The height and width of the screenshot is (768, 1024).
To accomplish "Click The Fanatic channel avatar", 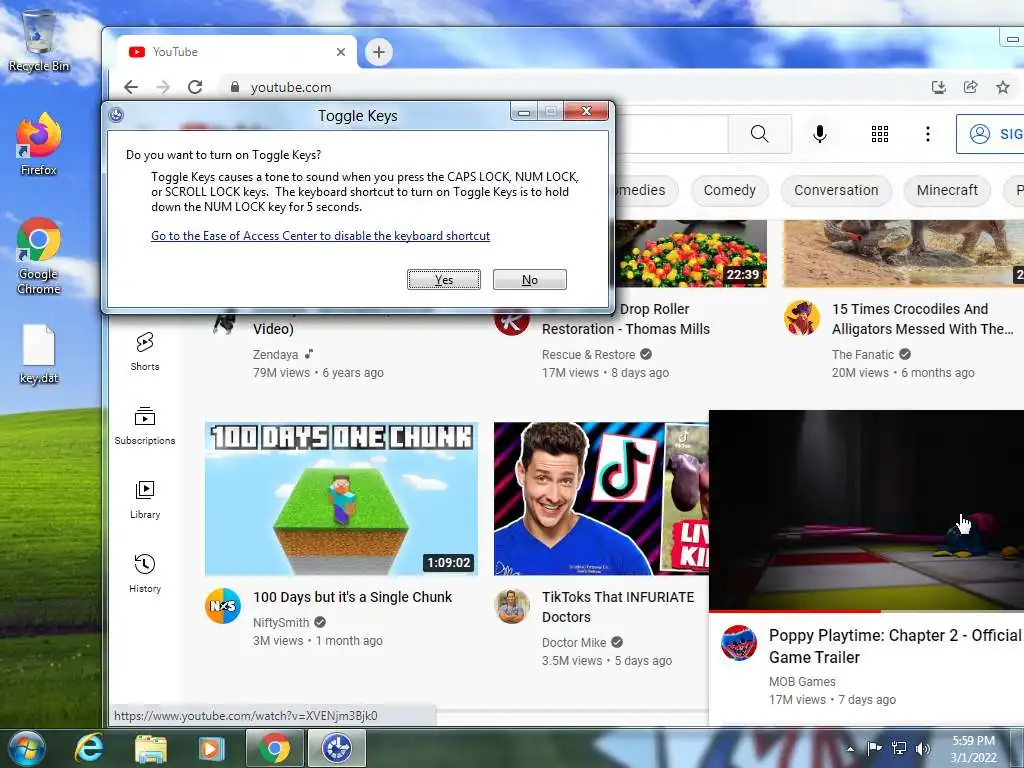I will tap(801, 318).
